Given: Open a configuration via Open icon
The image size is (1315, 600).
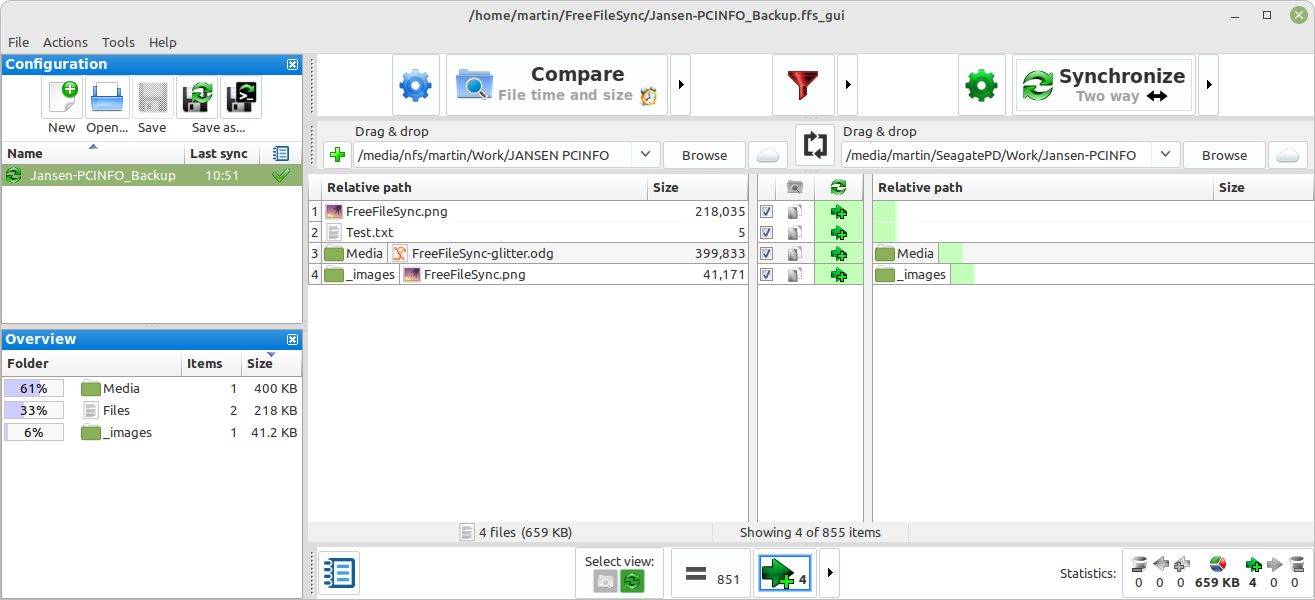Looking at the screenshot, I should pos(107,98).
